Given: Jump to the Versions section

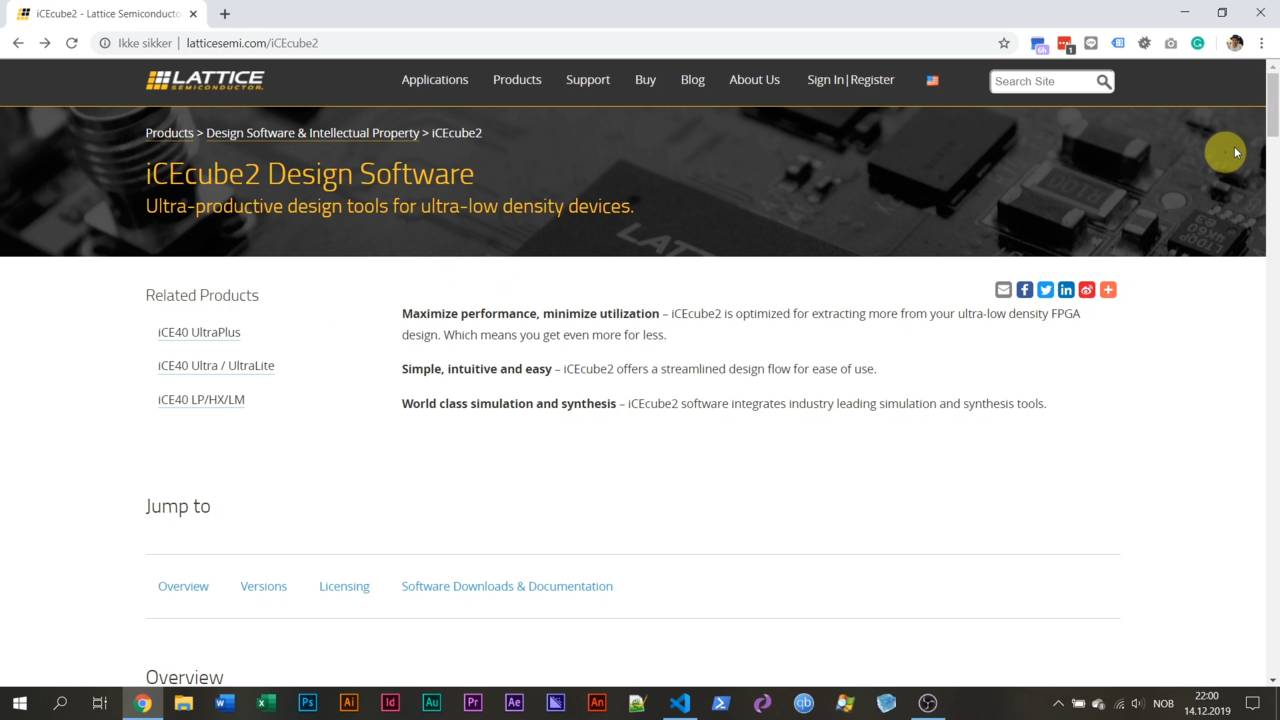Looking at the screenshot, I should click(x=263, y=586).
